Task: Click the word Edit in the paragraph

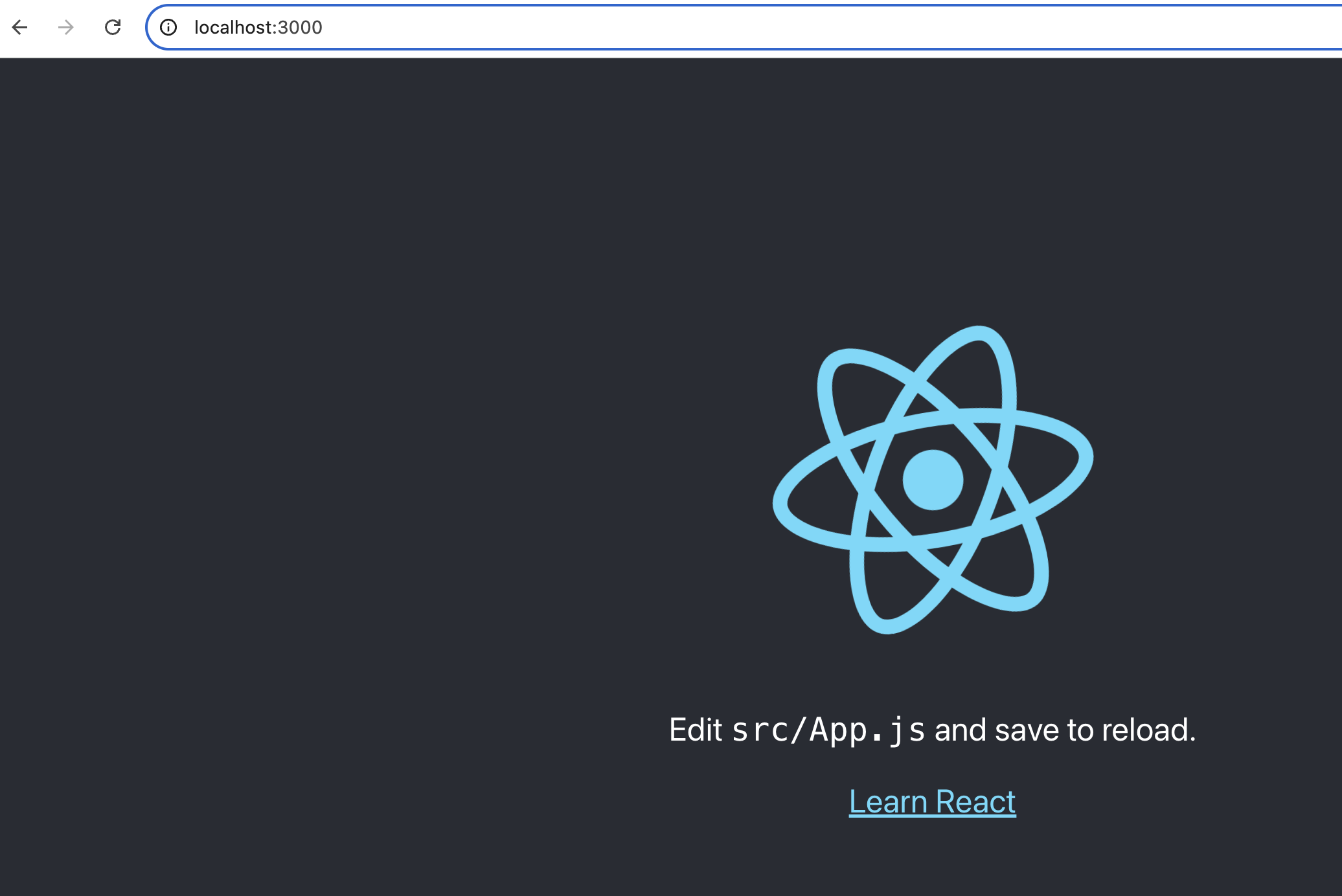Action: point(695,730)
